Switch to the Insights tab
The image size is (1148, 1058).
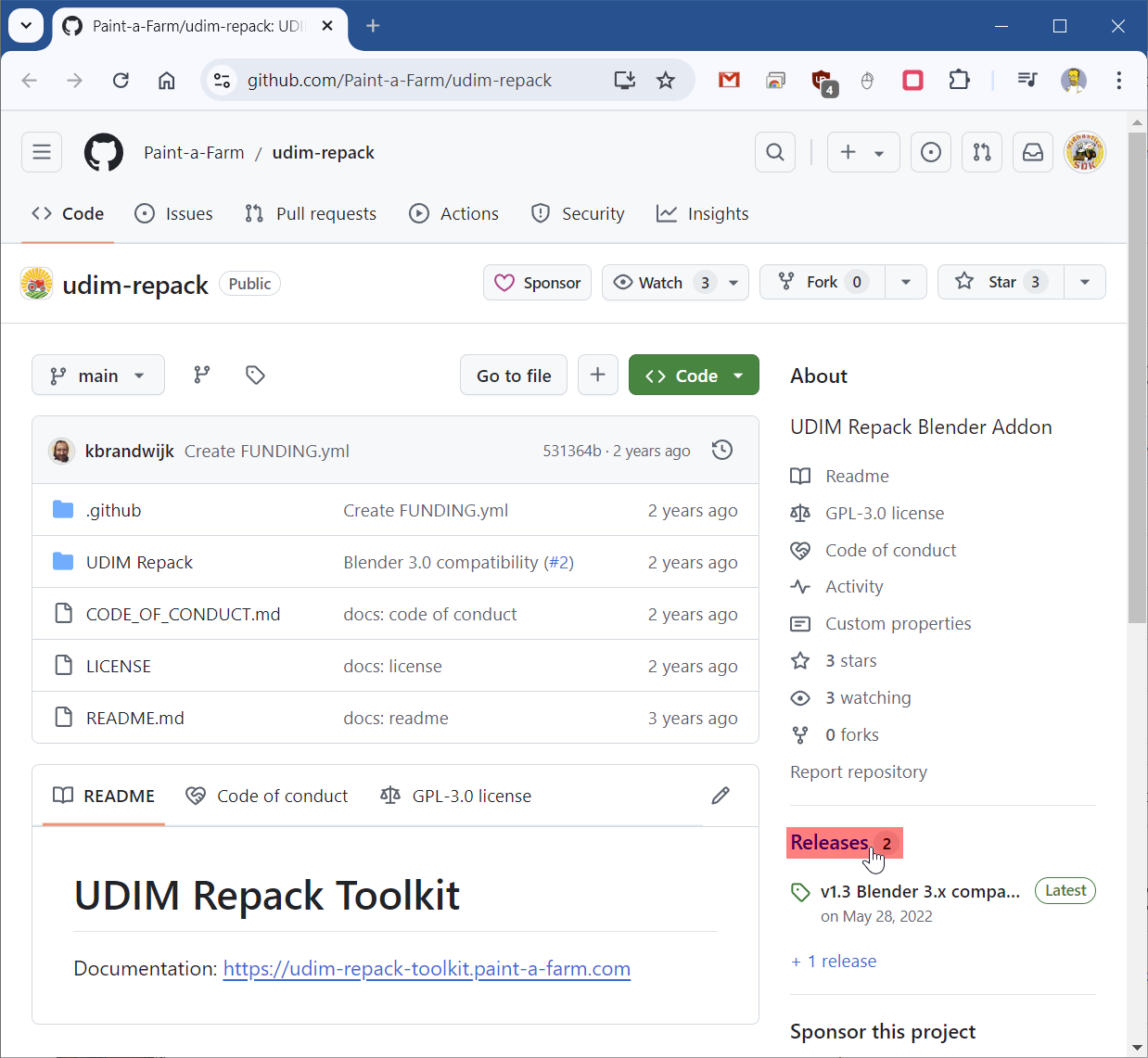pos(703,213)
